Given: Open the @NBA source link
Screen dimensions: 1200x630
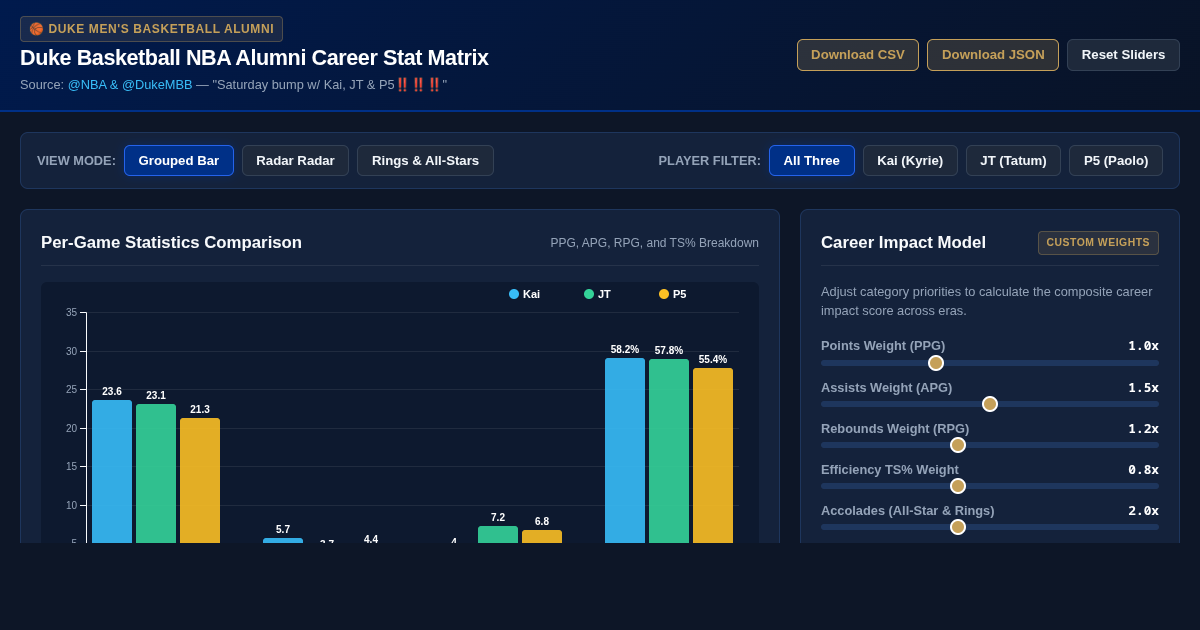Looking at the screenshot, I should (x=87, y=85).
